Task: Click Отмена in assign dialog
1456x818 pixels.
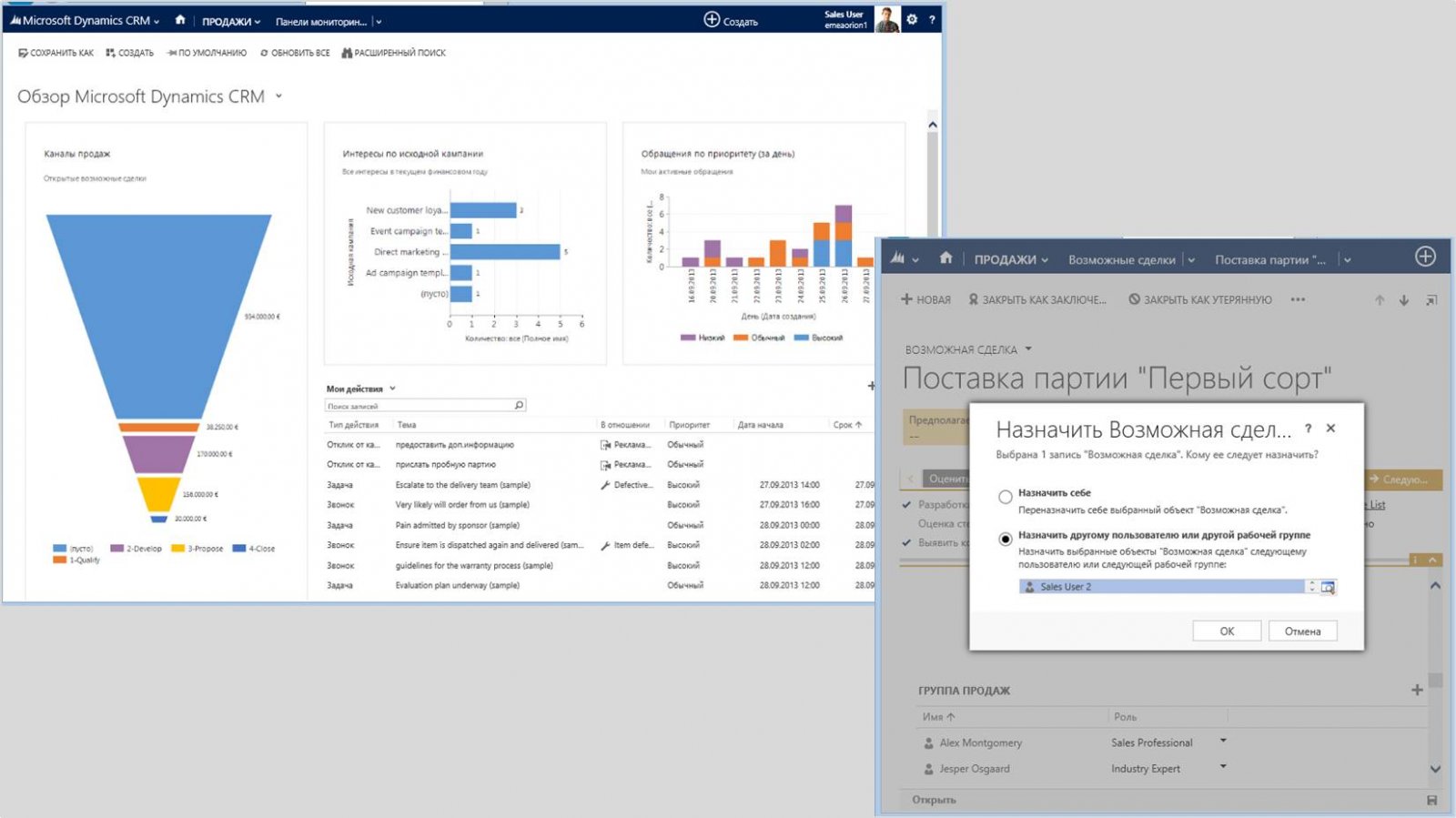Action: click(1302, 631)
